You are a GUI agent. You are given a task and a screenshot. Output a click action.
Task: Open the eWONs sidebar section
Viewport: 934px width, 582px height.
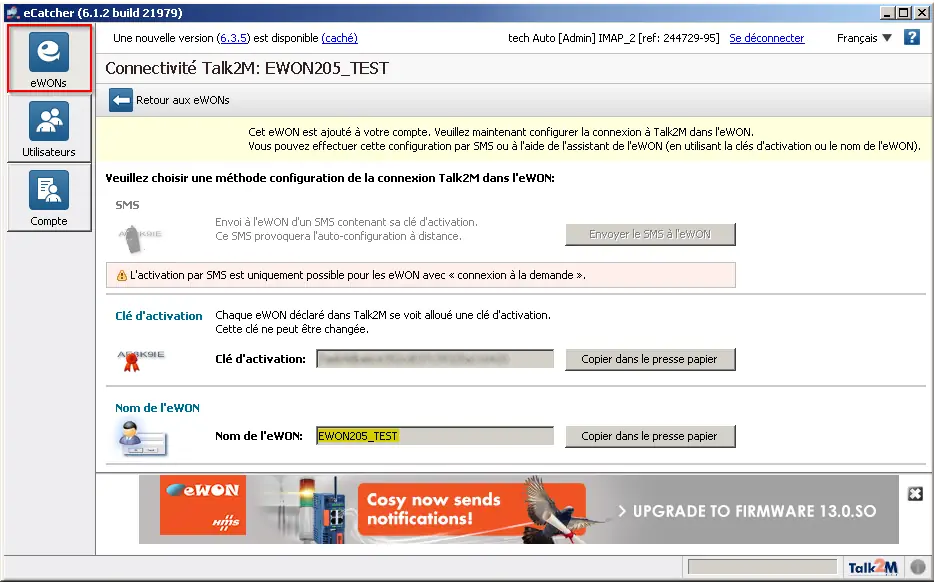point(49,58)
